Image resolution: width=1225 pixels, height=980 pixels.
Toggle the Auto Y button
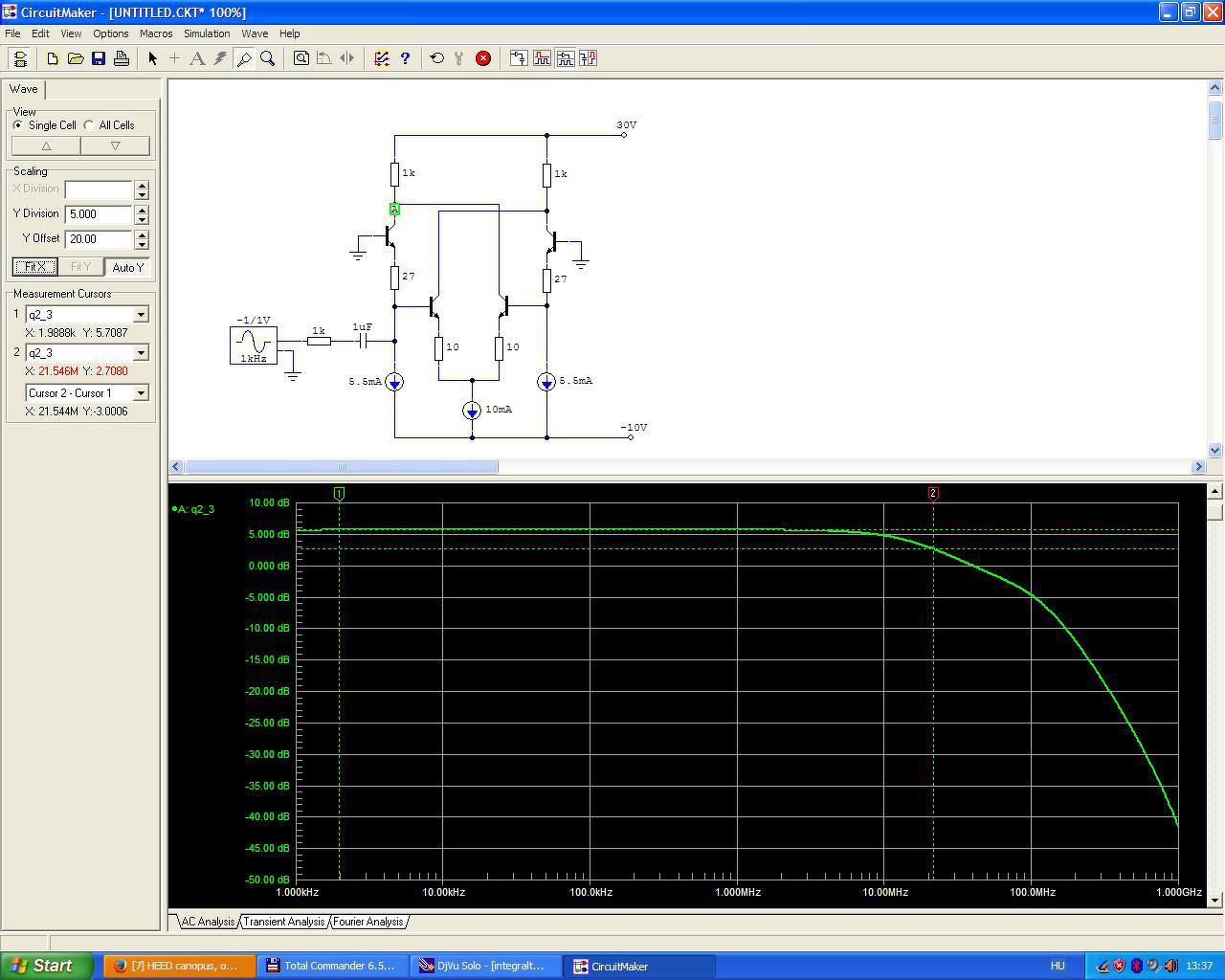click(x=127, y=267)
